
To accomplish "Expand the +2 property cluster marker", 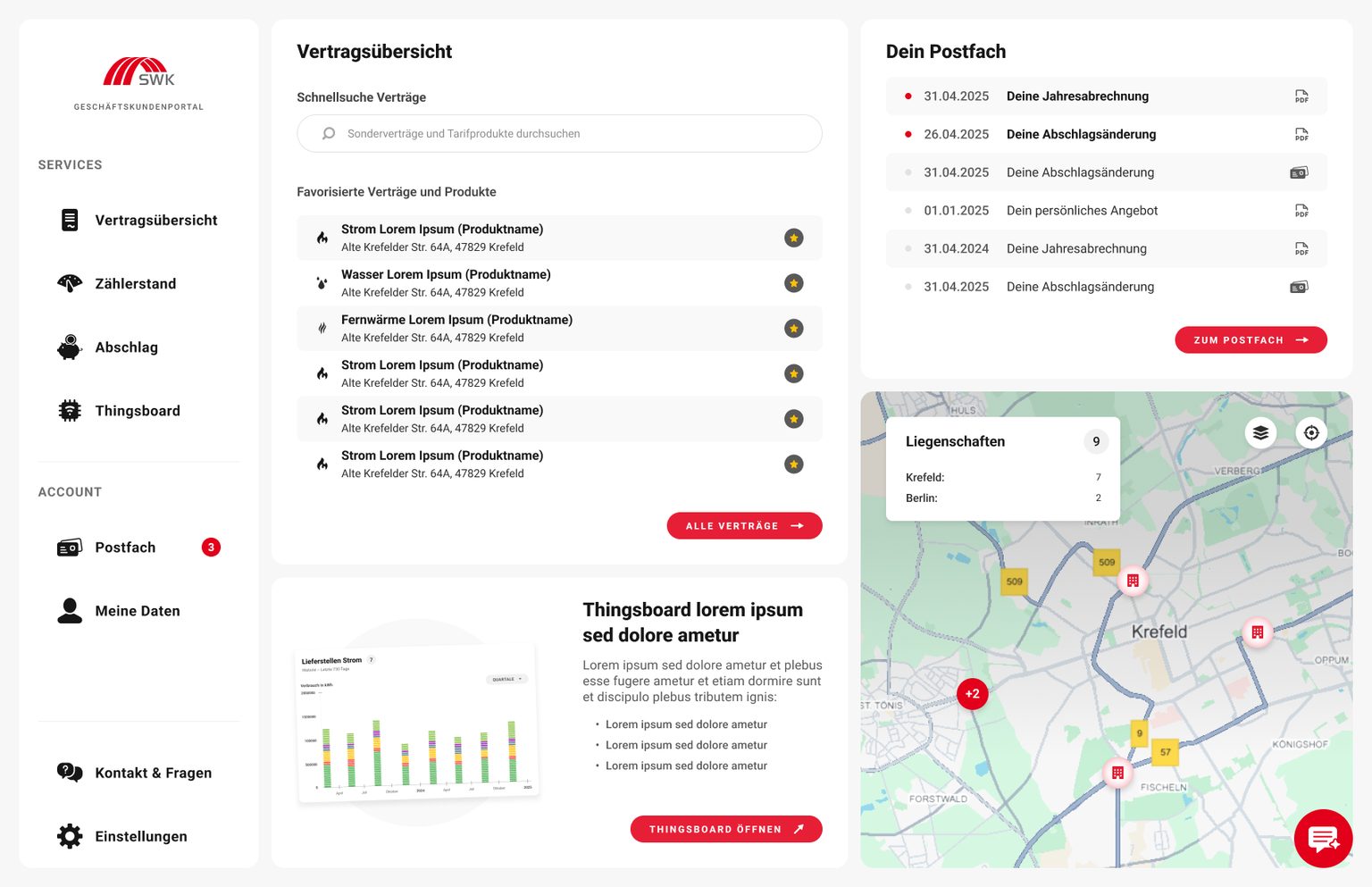I will click(973, 693).
